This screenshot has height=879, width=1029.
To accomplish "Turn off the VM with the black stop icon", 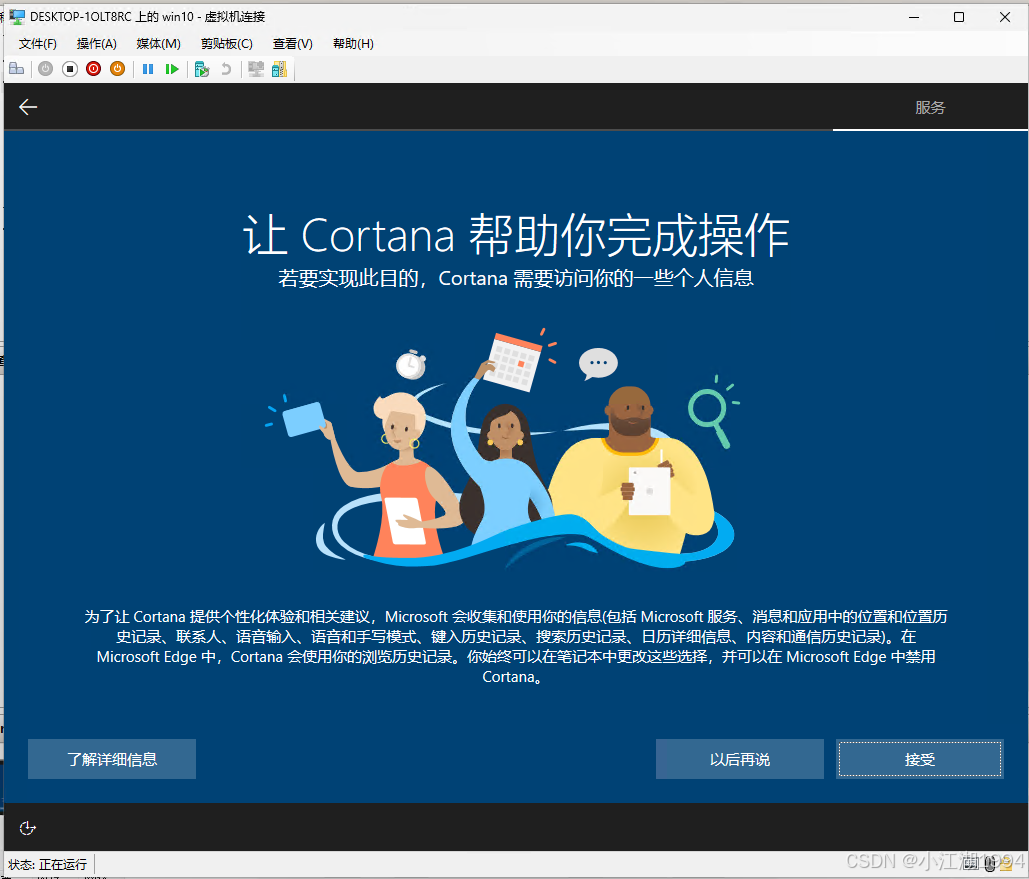I will (x=70, y=69).
